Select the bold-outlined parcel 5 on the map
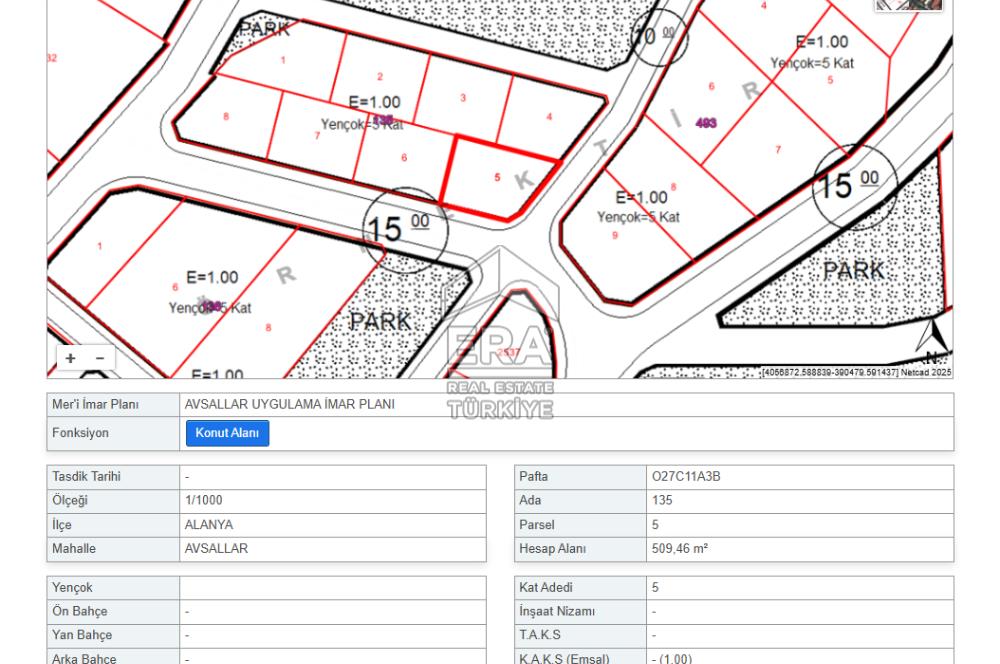The image size is (1000, 664). point(498,178)
